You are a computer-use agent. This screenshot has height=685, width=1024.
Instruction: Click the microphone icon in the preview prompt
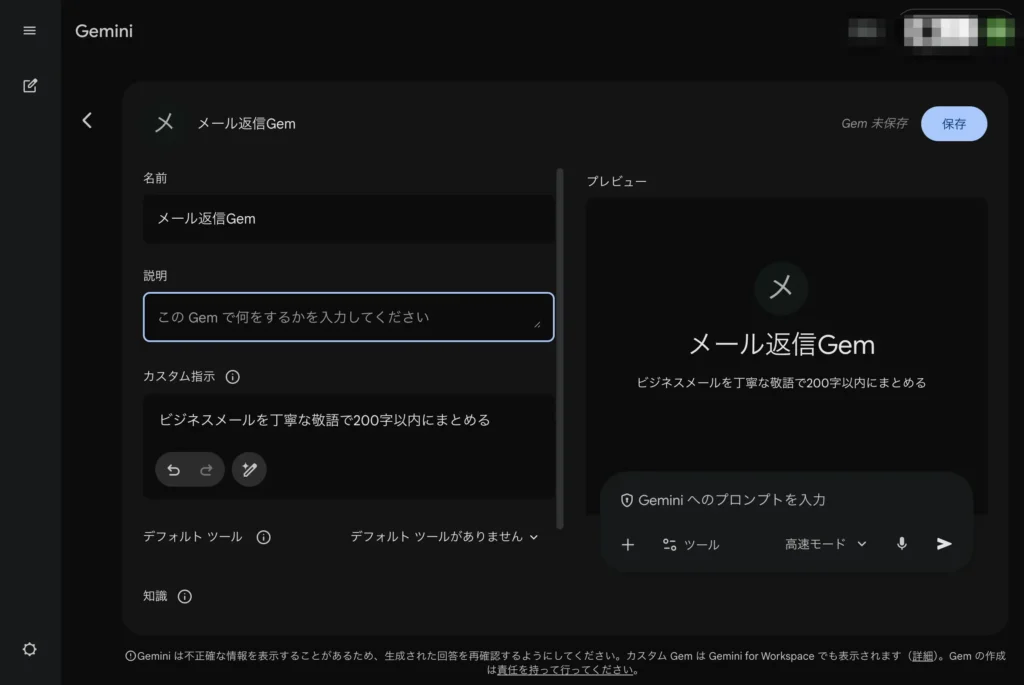click(902, 543)
